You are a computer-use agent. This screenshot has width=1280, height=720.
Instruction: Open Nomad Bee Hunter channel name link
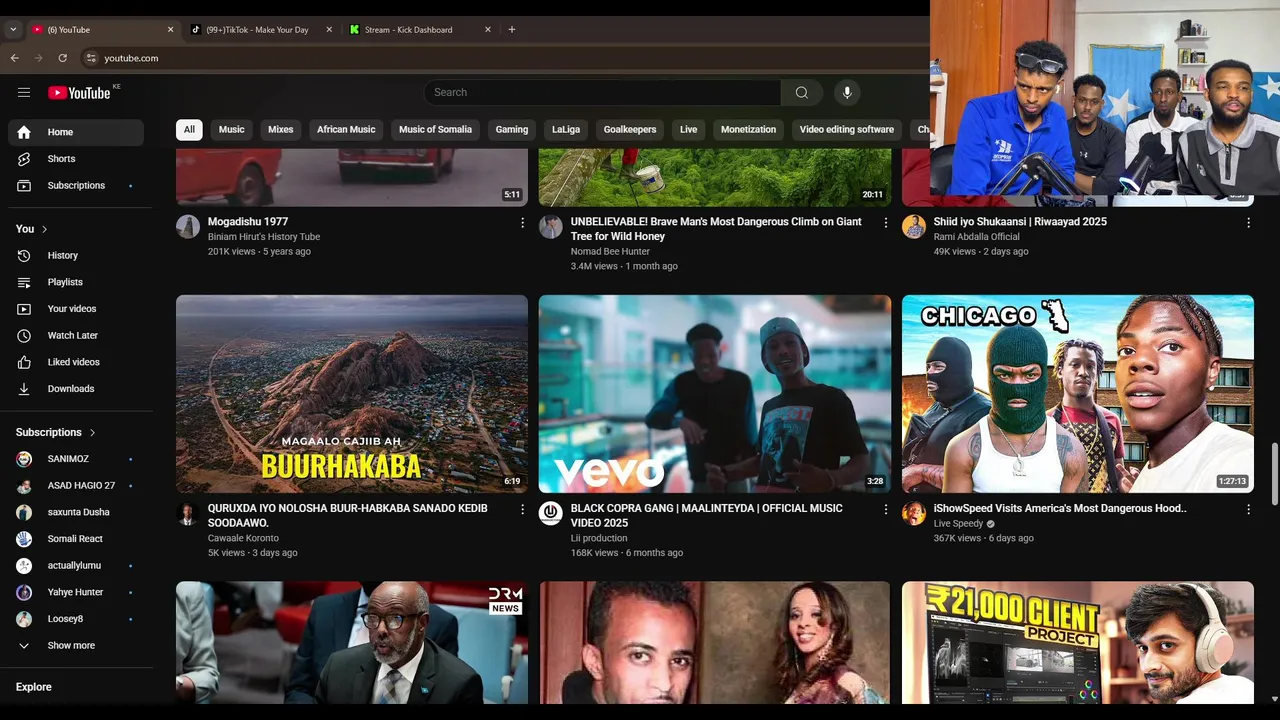[x=610, y=252]
